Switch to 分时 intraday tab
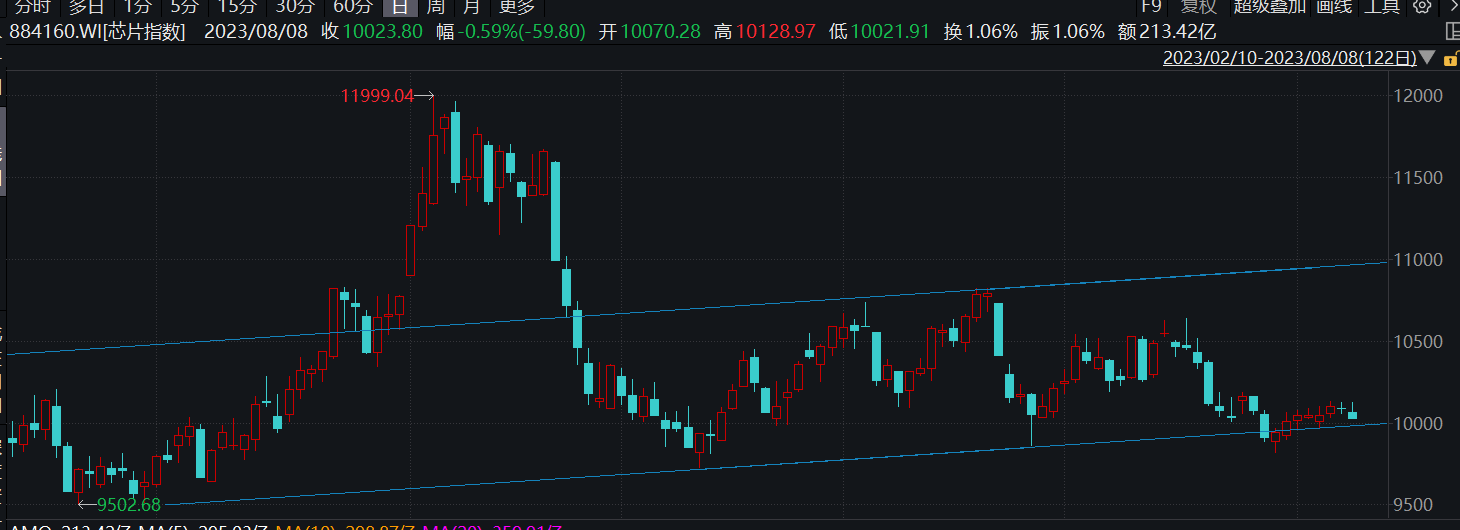The image size is (1460, 530). coord(32,6)
